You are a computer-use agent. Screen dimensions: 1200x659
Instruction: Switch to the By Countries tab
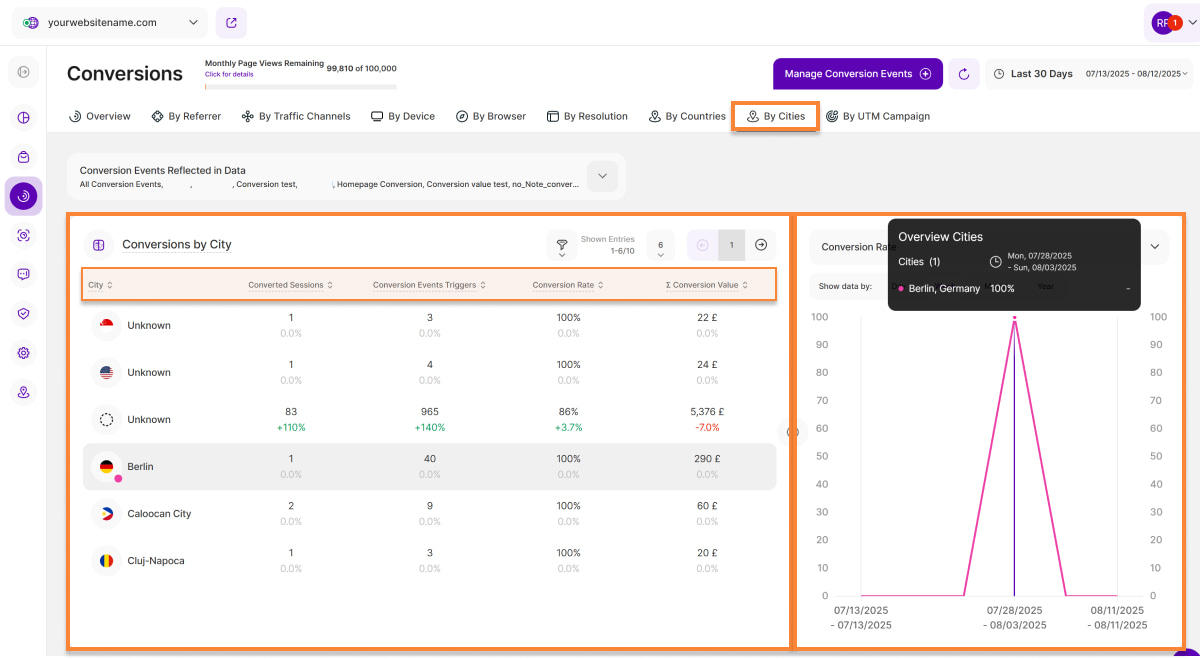(687, 116)
